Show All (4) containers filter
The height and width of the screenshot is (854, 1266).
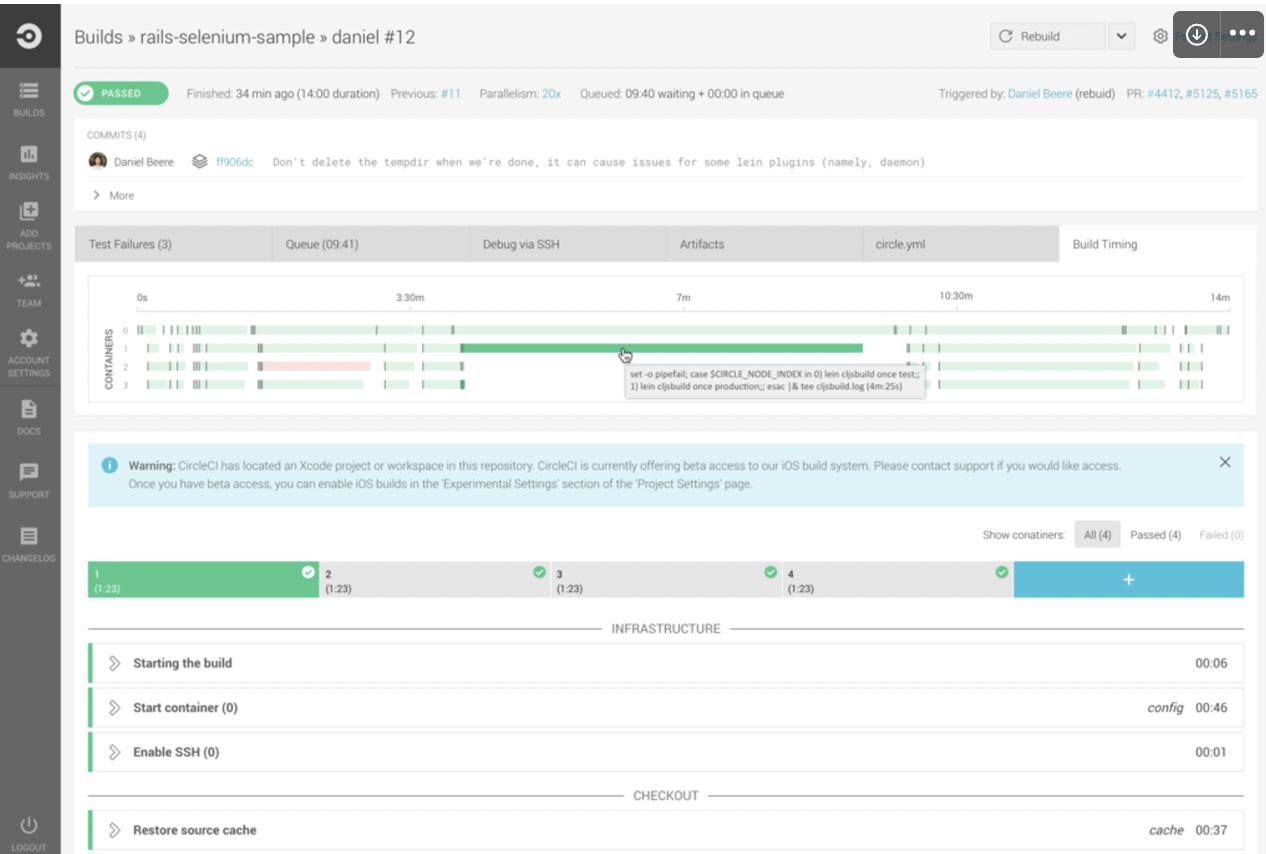tap(1098, 535)
